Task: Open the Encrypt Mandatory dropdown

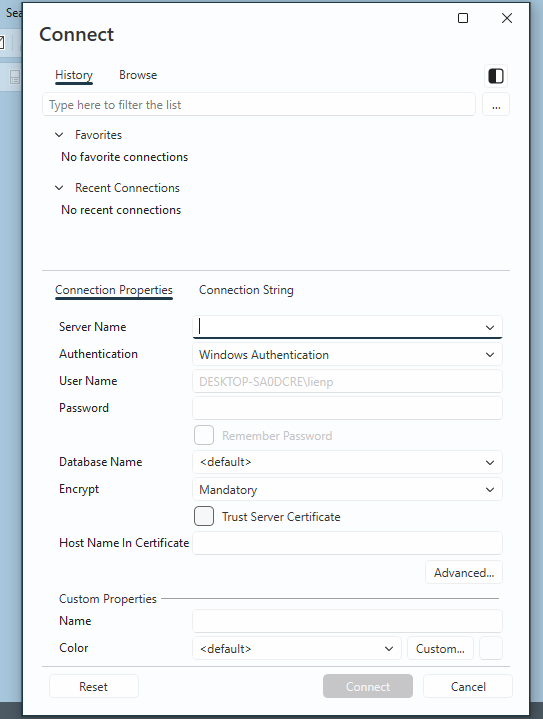Action: [x=347, y=489]
